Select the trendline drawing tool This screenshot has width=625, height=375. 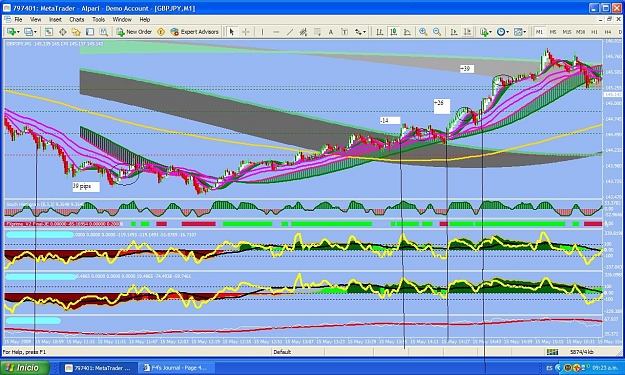coord(290,32)
